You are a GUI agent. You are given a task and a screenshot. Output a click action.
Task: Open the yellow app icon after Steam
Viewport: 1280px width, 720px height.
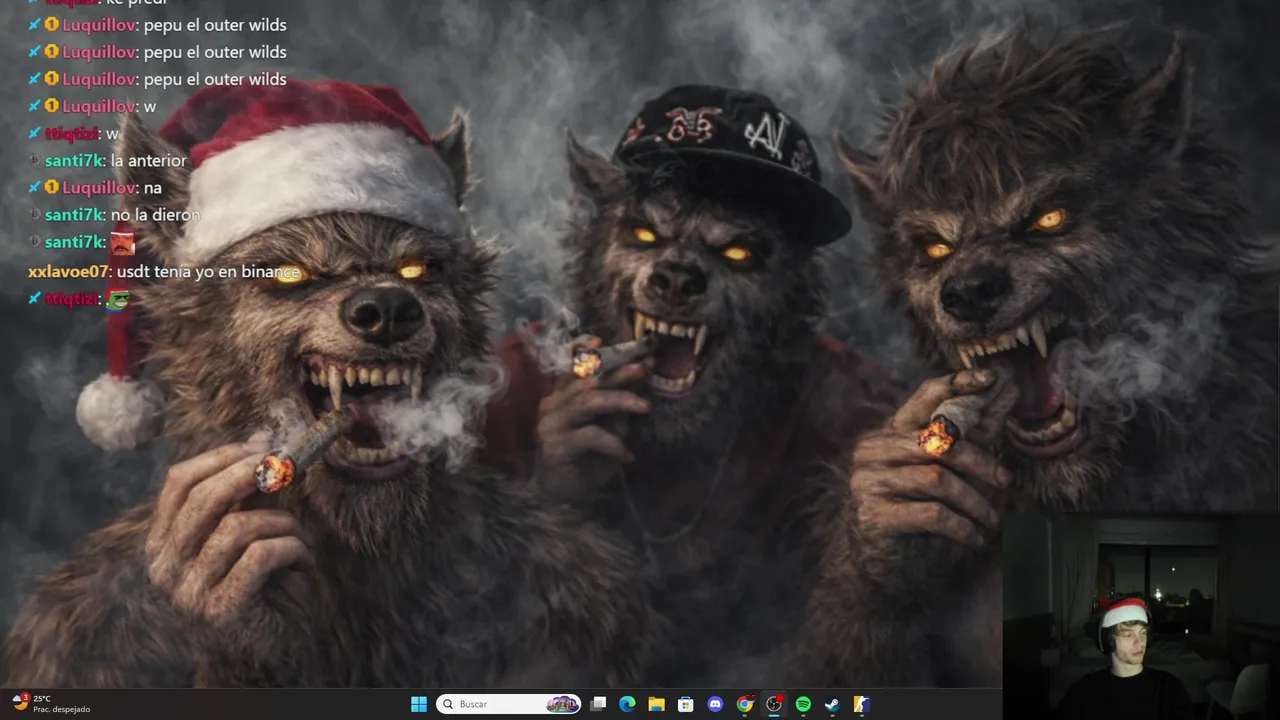click(x=861, y=704)
